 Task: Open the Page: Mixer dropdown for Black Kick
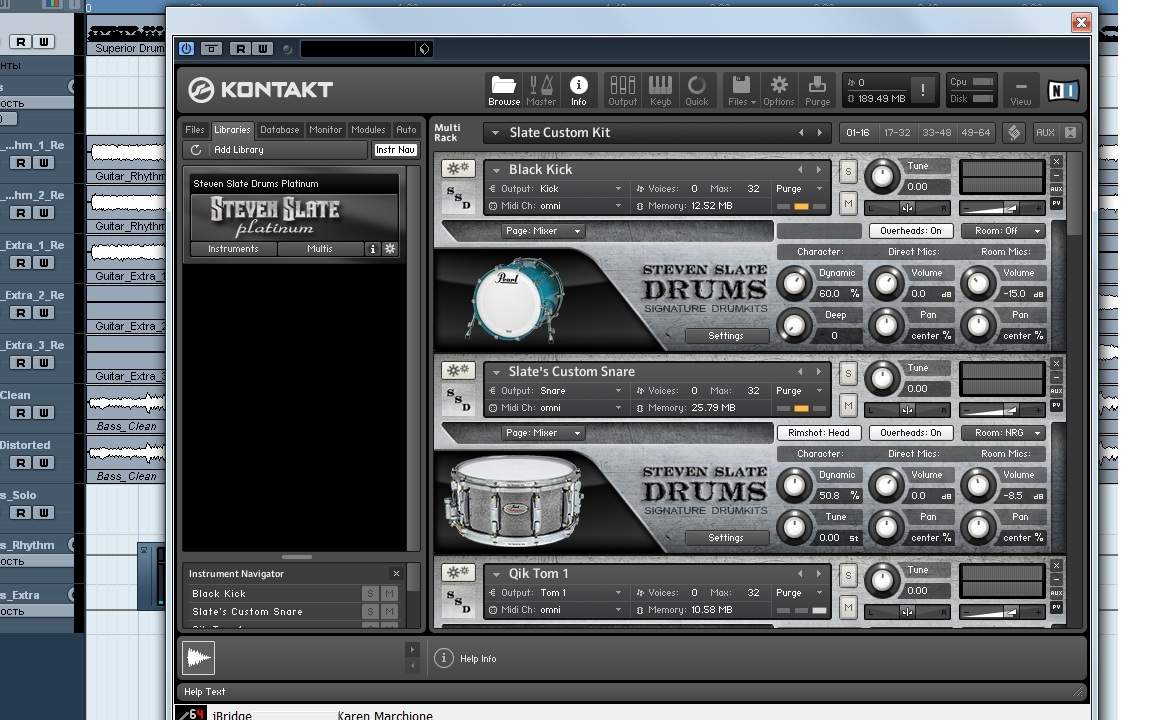click(x=544, y=231)
